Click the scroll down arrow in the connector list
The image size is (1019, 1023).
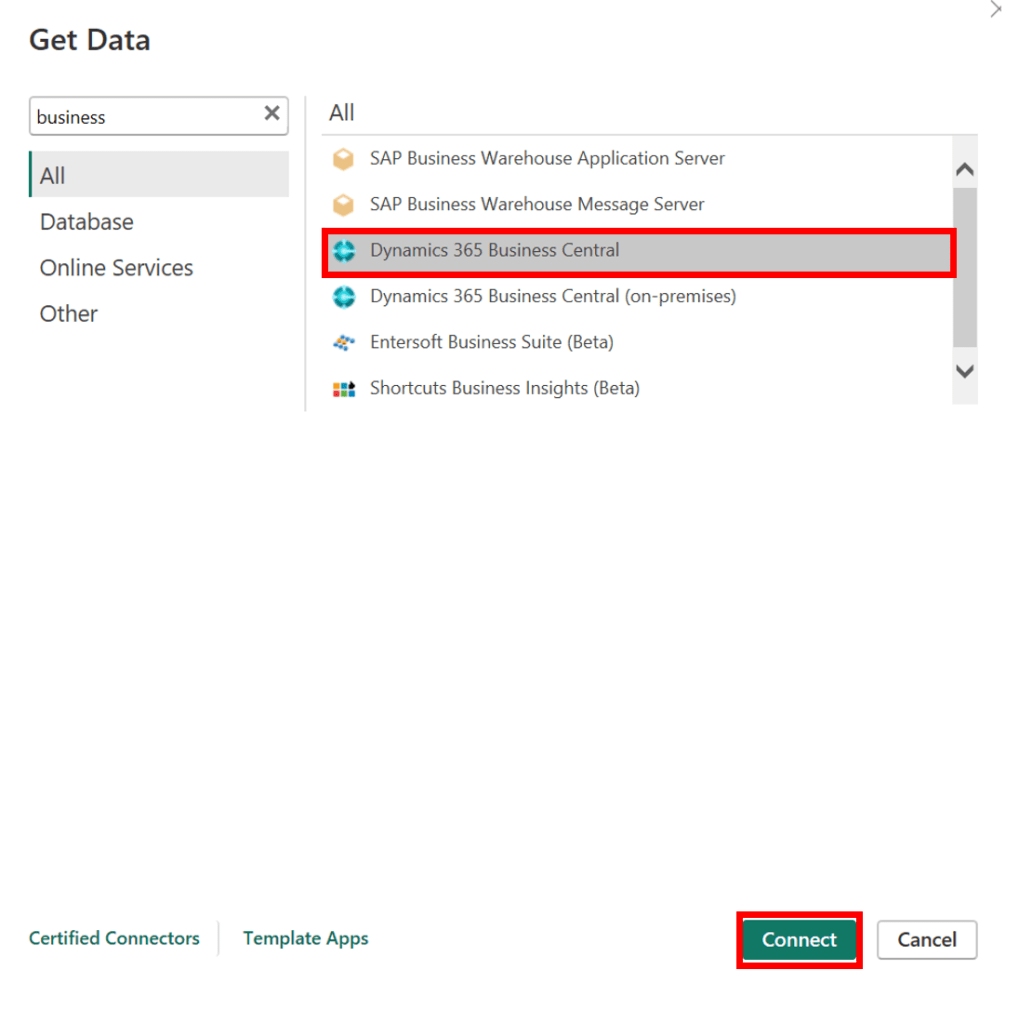click(964, 371)
